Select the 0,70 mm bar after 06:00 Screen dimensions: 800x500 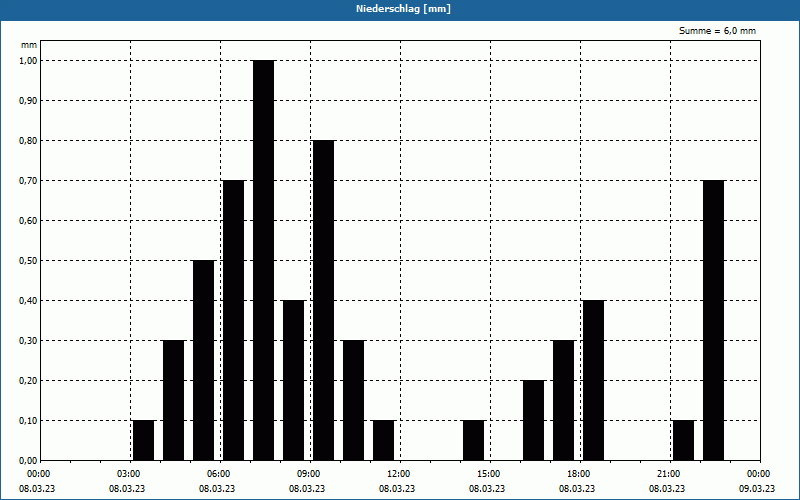[234, 320]
